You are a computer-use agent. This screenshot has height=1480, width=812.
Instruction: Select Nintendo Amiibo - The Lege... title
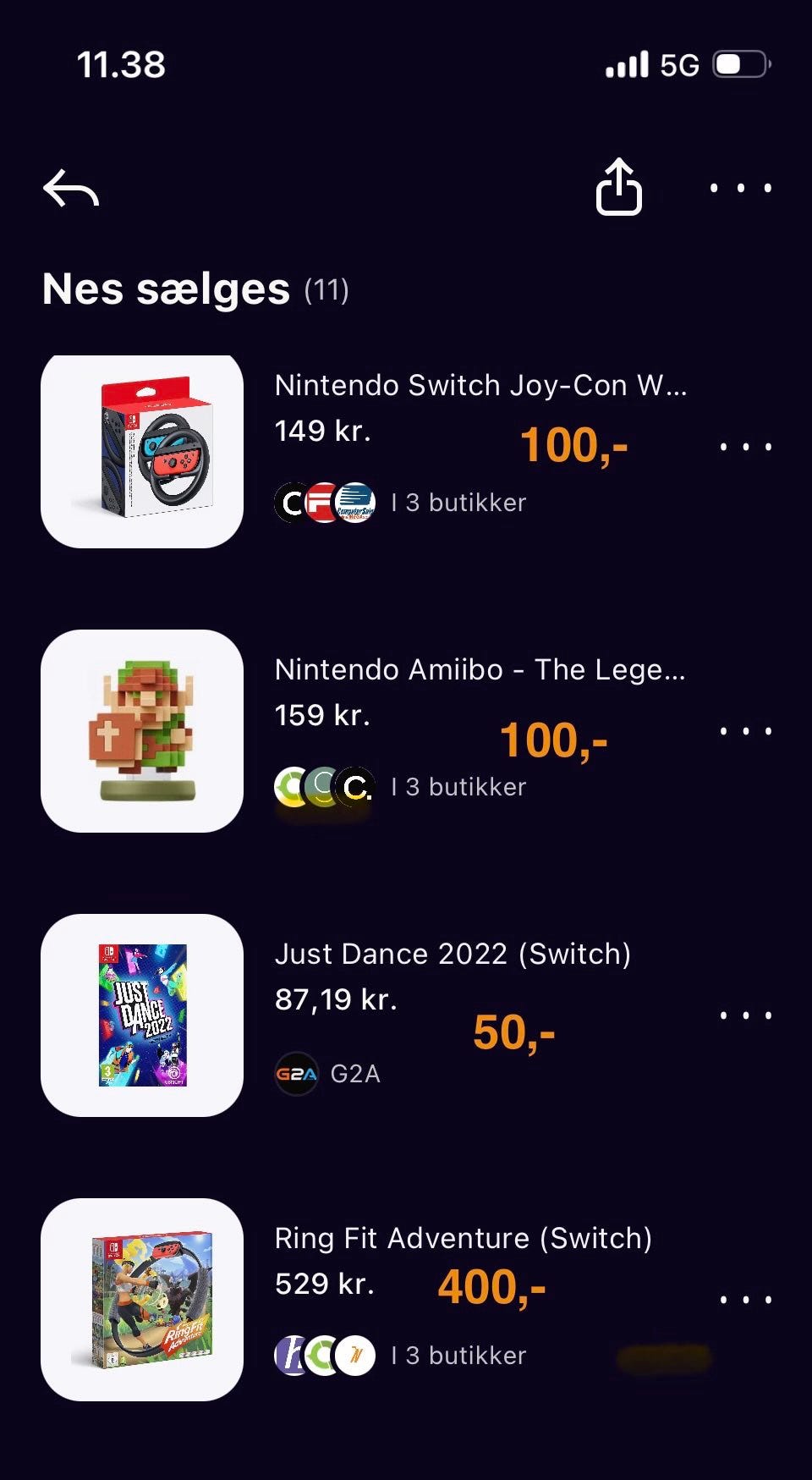point(480,669)
